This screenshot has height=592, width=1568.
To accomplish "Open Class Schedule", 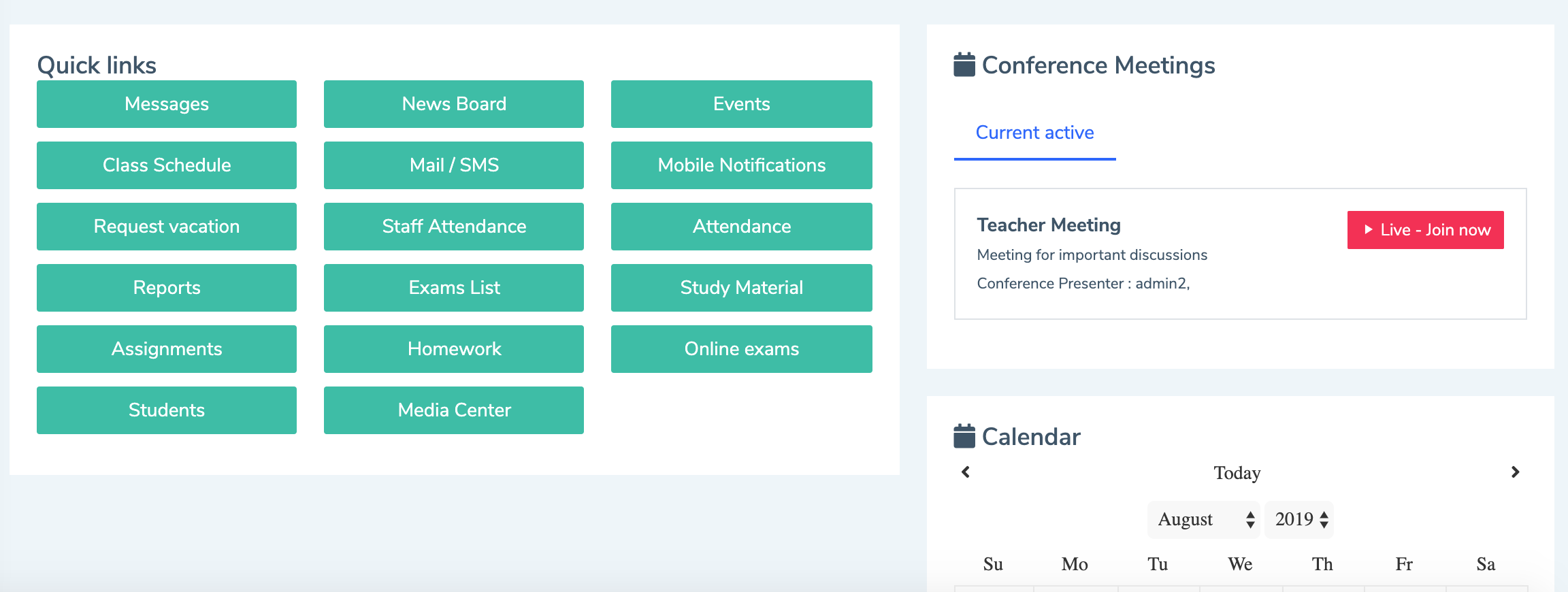I will [x=167, y=165].
